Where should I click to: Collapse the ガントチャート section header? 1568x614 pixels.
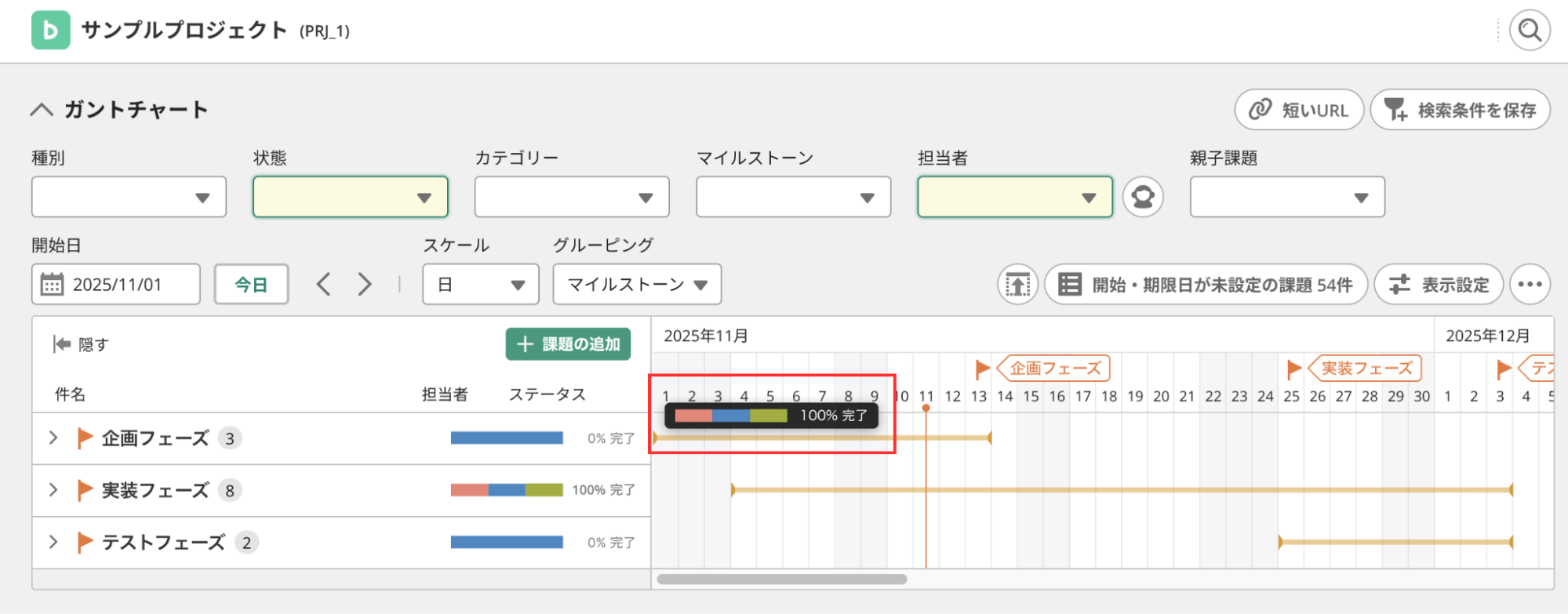pyautogui.click(x=42, y=110)
